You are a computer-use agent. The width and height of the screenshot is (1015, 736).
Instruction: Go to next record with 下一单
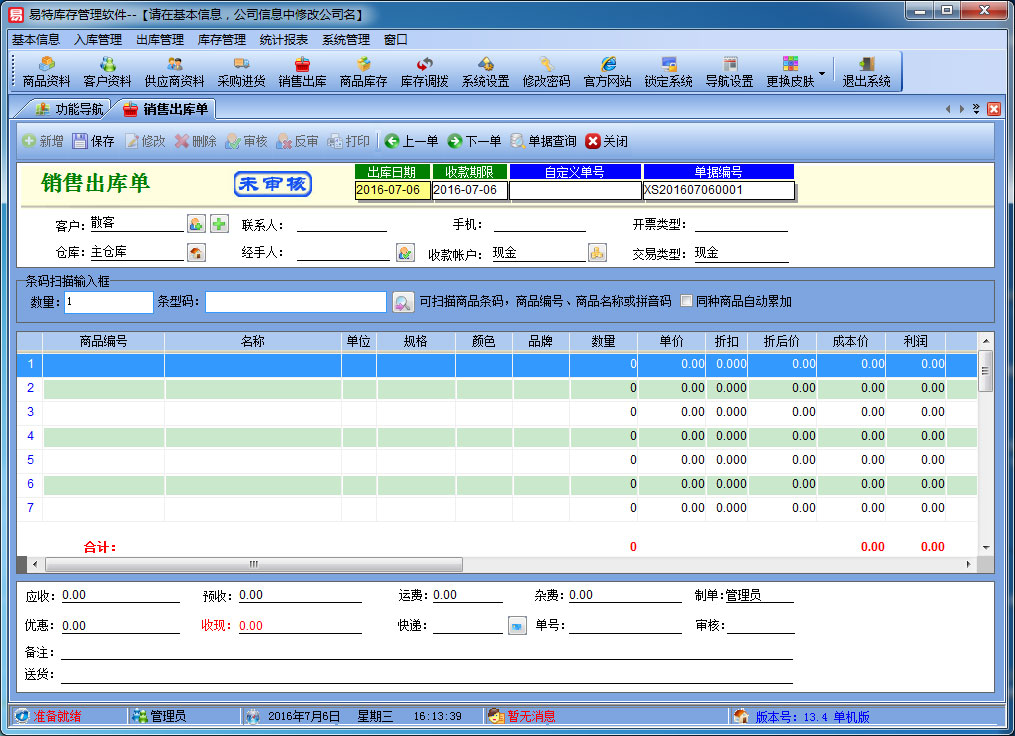click(474, 142)
